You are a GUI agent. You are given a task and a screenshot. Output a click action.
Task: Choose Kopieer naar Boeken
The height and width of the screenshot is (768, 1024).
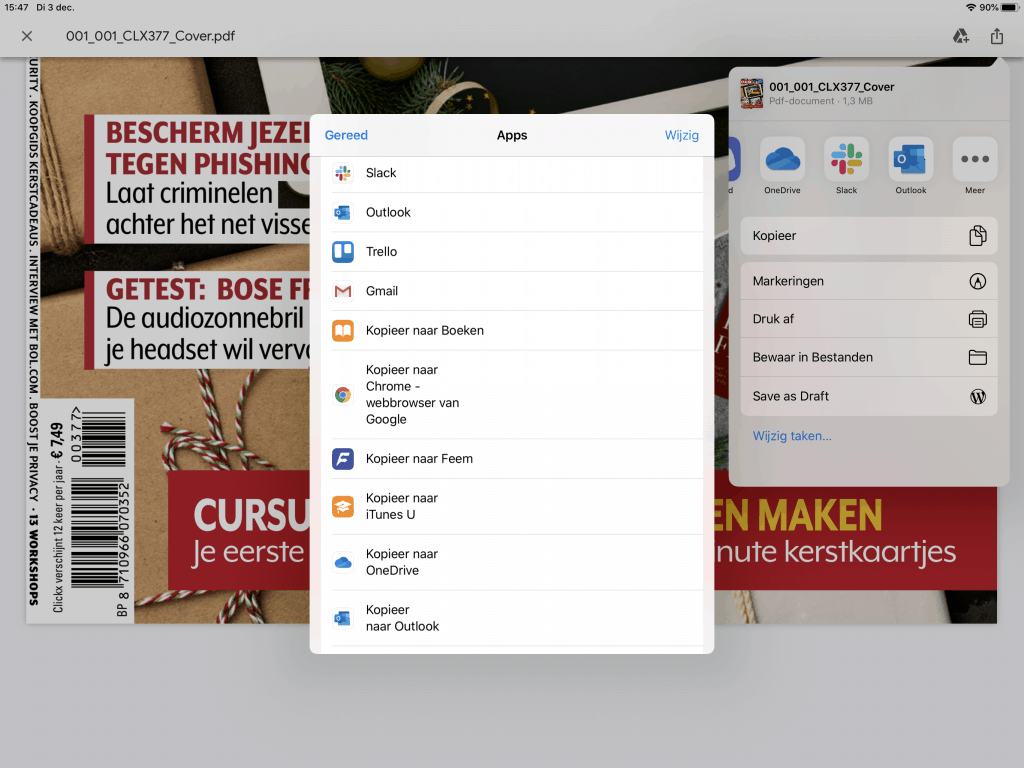(512, 330)
